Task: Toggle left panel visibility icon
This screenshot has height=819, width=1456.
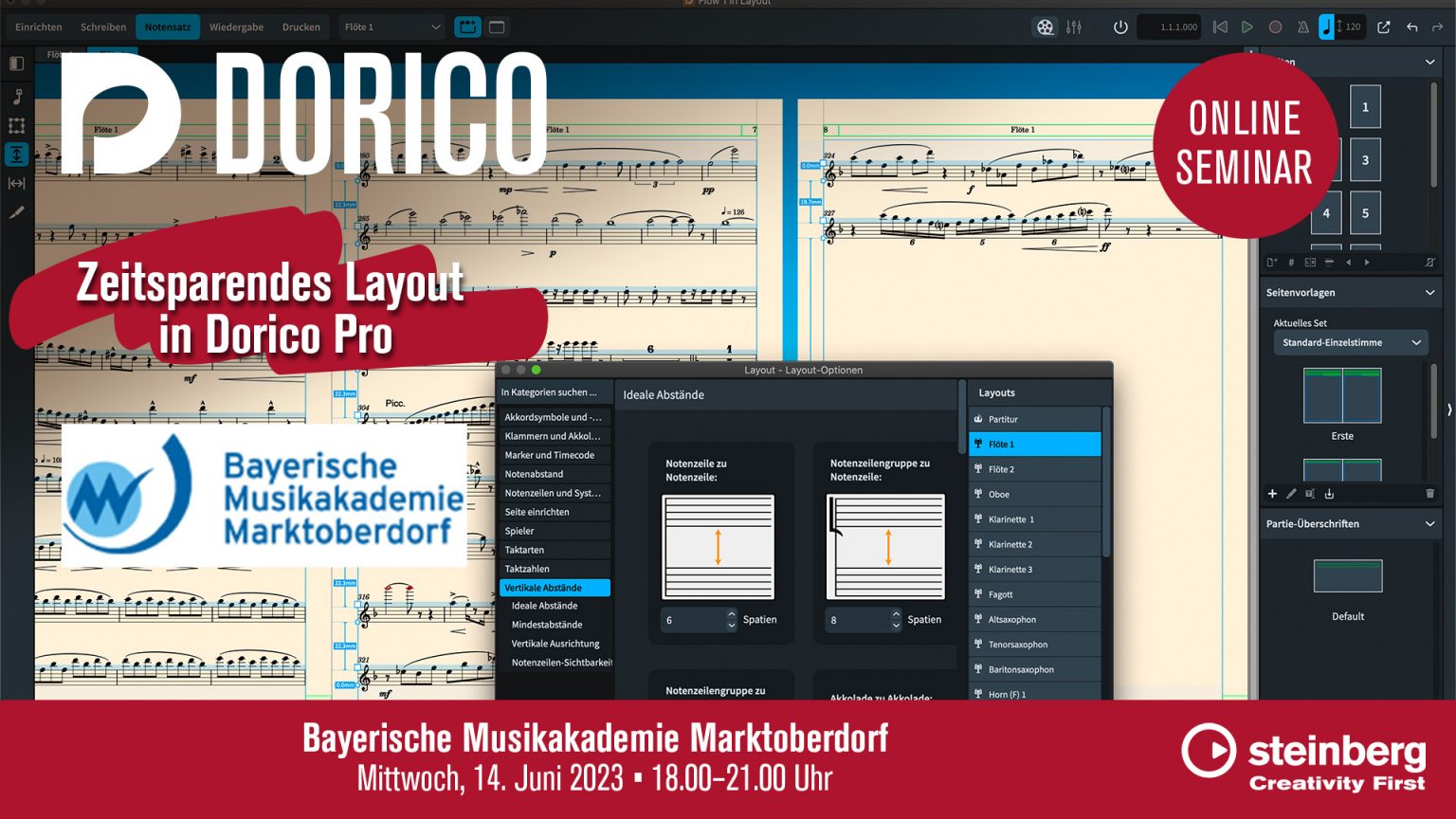Action: pyautogui.click(x=16, y=64)
